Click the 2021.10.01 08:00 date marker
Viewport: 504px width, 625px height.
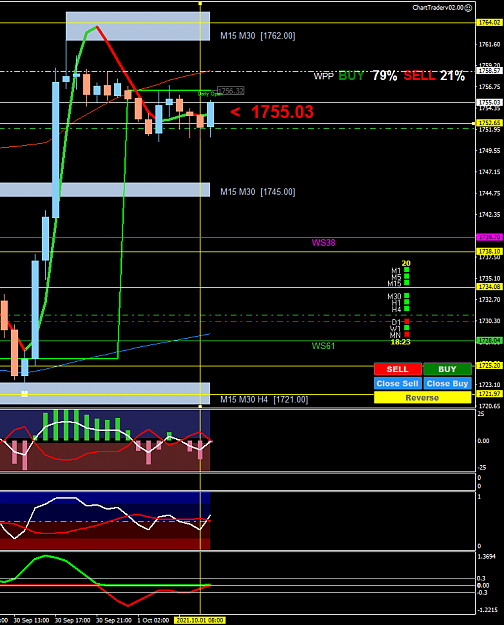[x=200, y=621]
